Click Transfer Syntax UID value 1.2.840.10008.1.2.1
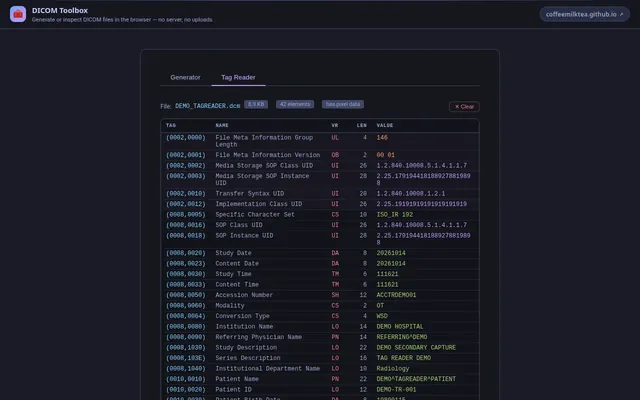This screenshot has width=640, height=400. (x=411, y=194)
